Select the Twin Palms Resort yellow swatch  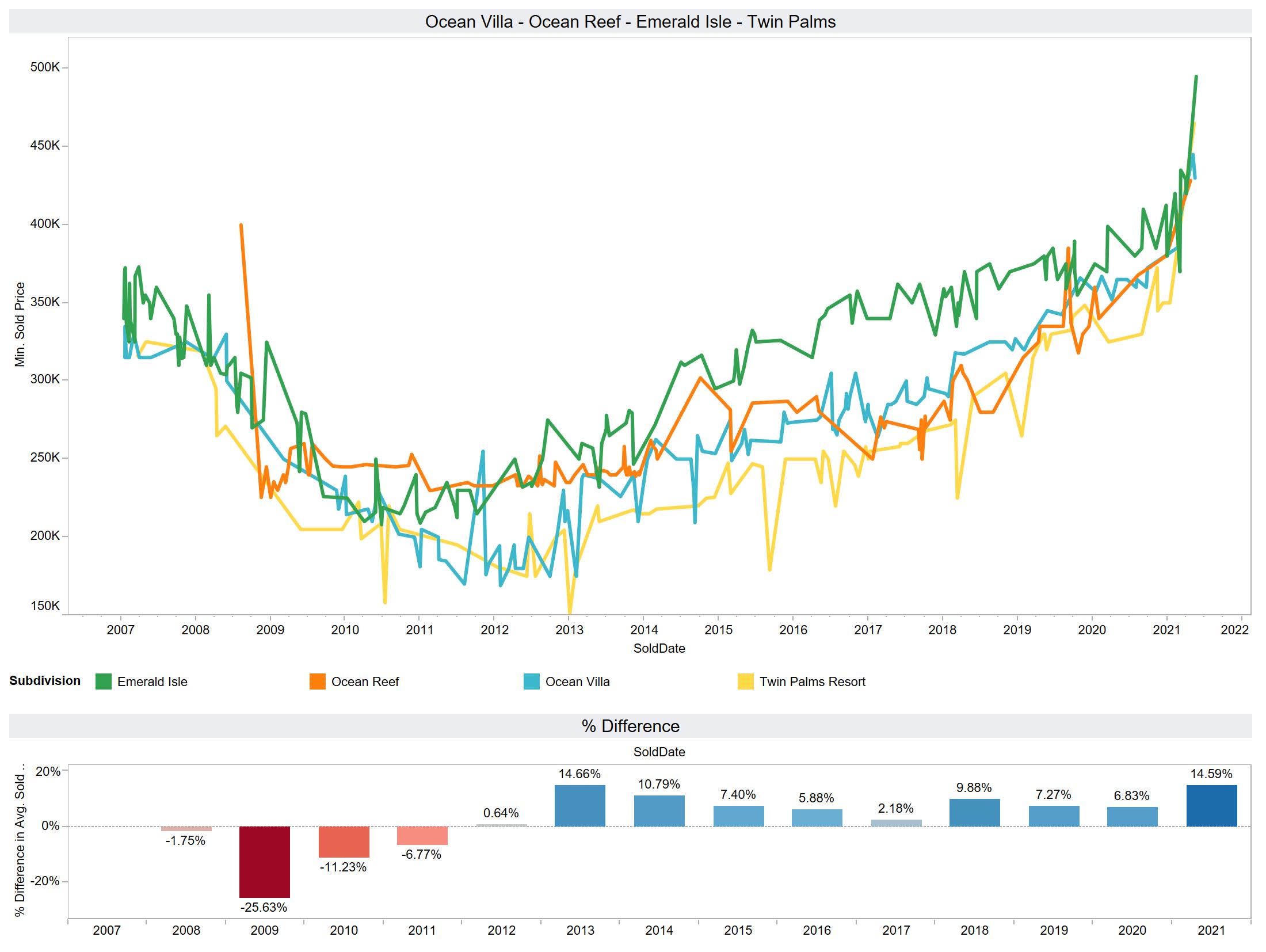pos(746,682)
